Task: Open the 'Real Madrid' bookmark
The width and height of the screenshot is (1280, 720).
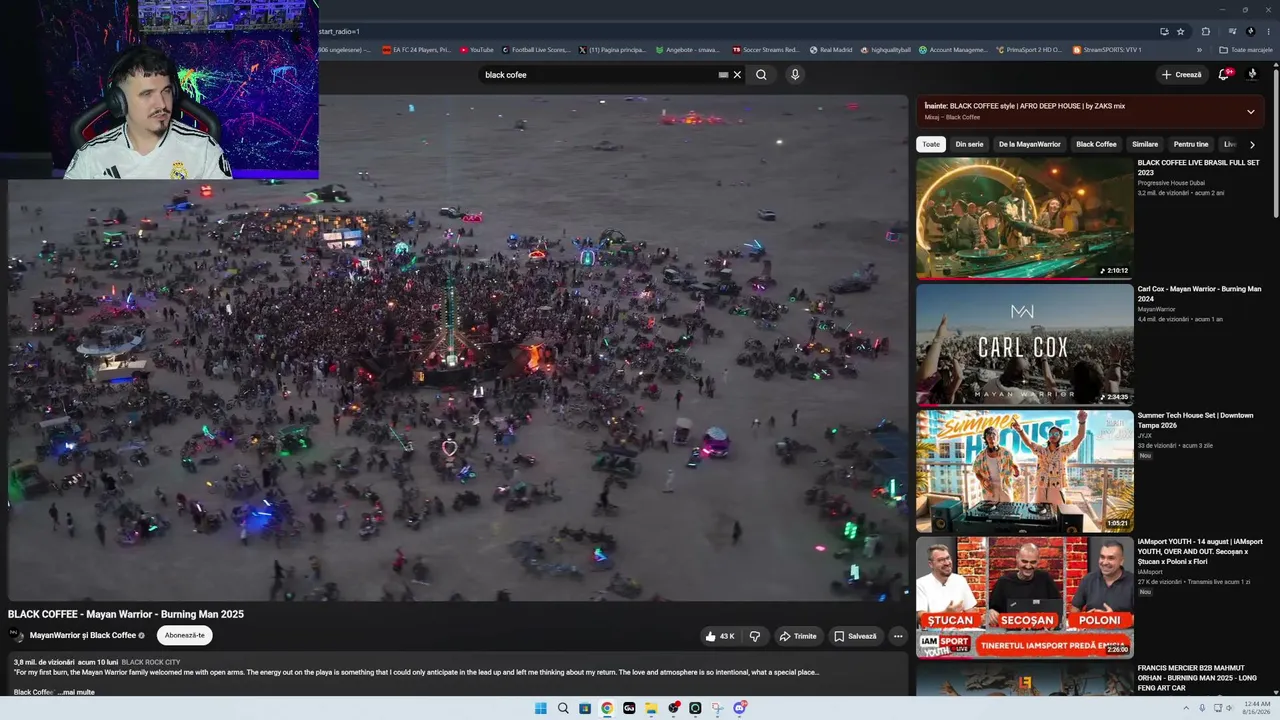Action: point(830,50)
